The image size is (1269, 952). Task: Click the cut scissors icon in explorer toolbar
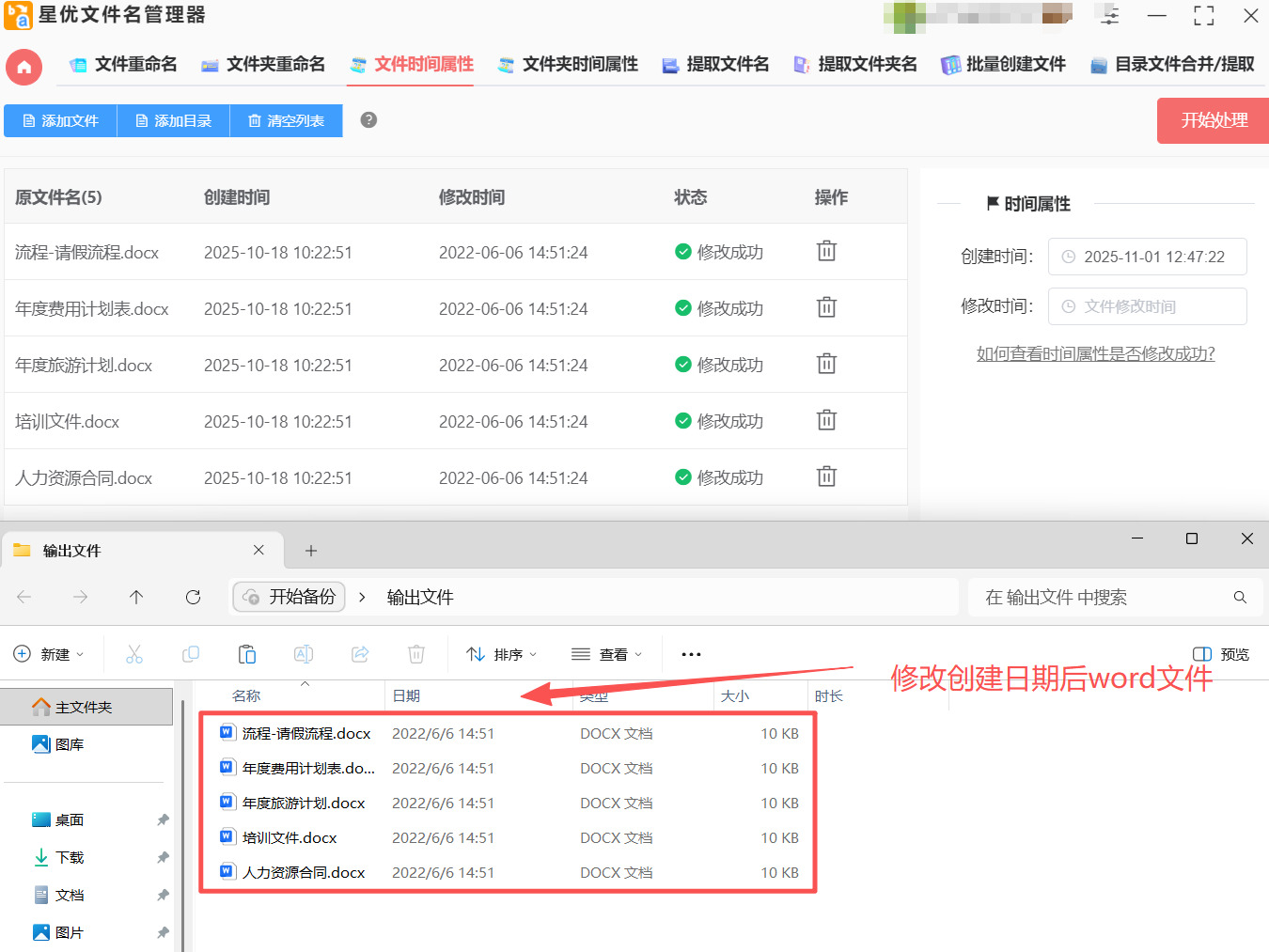pos(134,654)
